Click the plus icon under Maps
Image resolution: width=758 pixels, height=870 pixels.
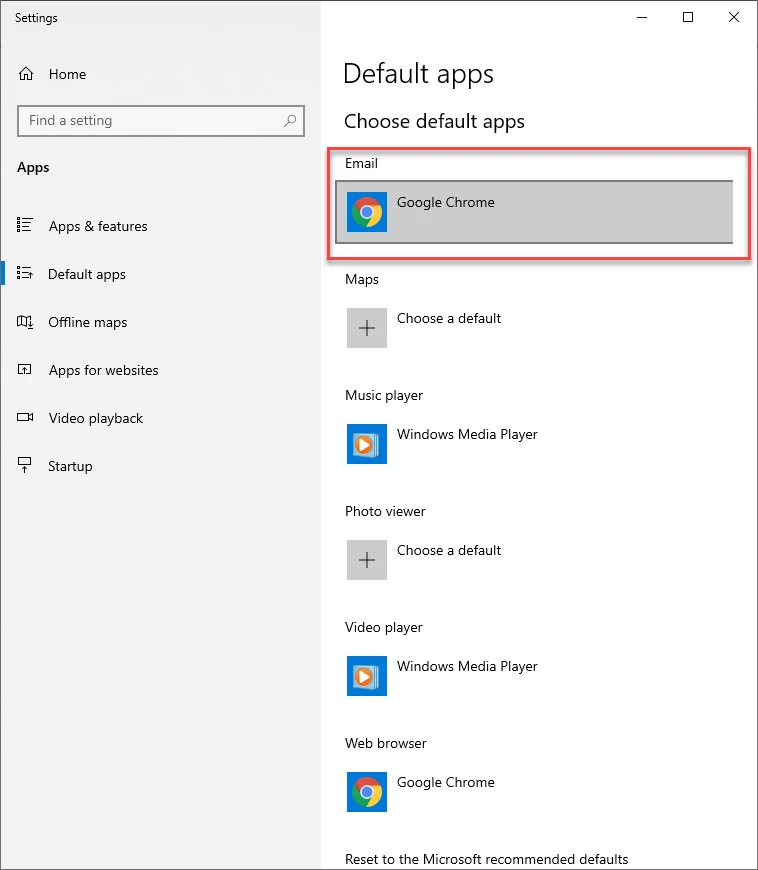[x=367, y=328]
